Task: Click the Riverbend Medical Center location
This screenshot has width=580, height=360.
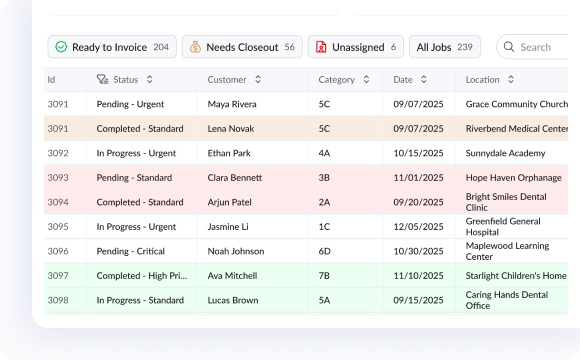Action: [516, 128]
